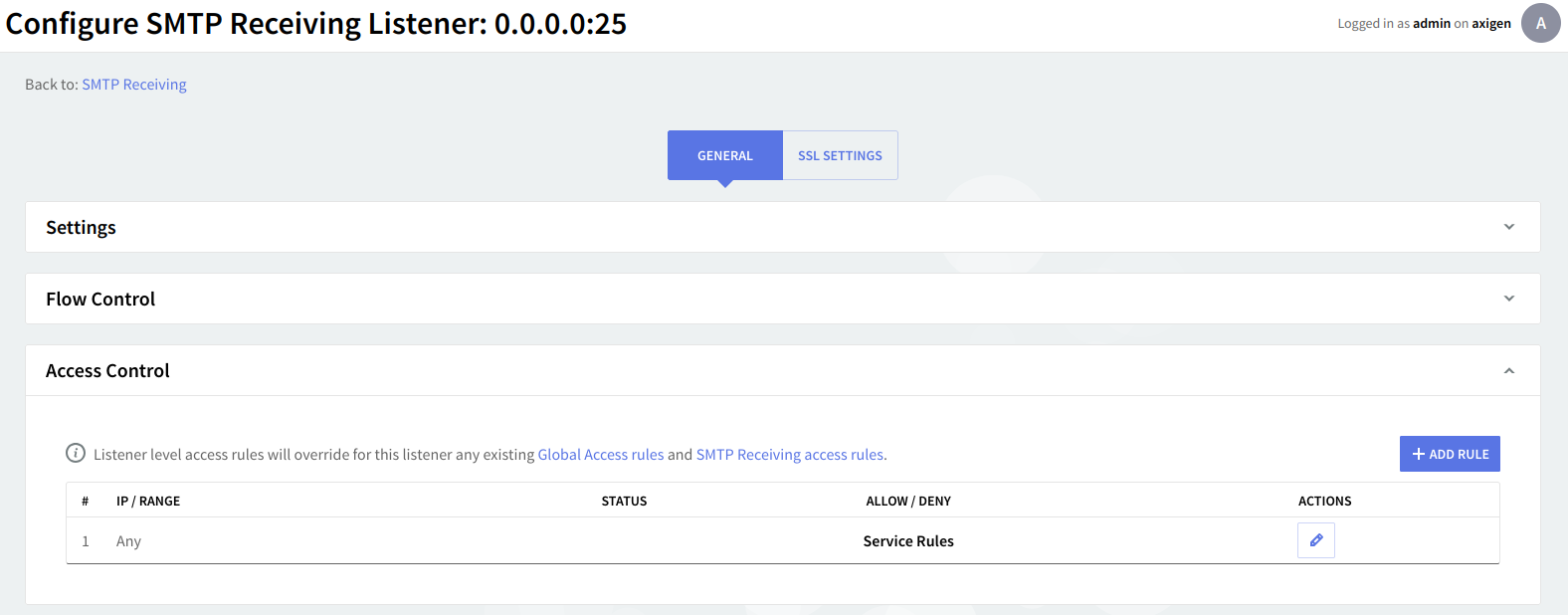Follow the SMTP Receiving access rules link
The height and width of the screenshot is (615, 1568).
pyautogui.click(x=790, y=455)
